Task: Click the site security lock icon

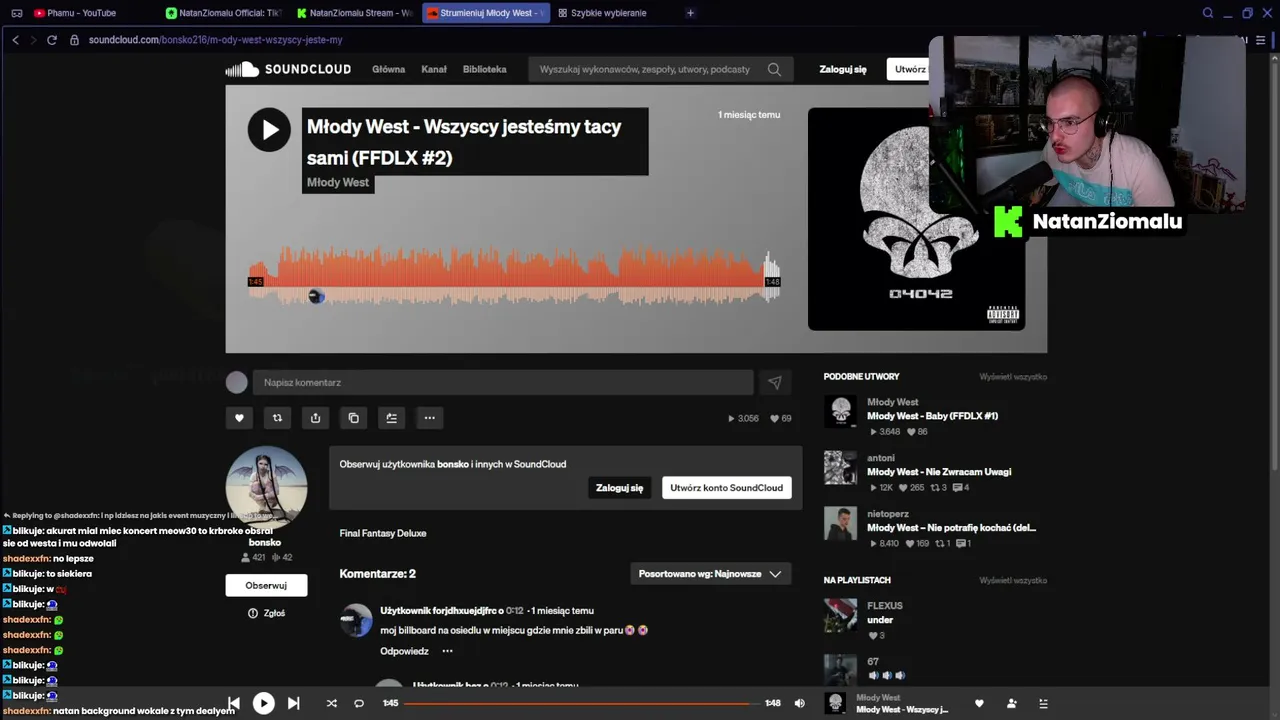Action: (x=76, y=40)
